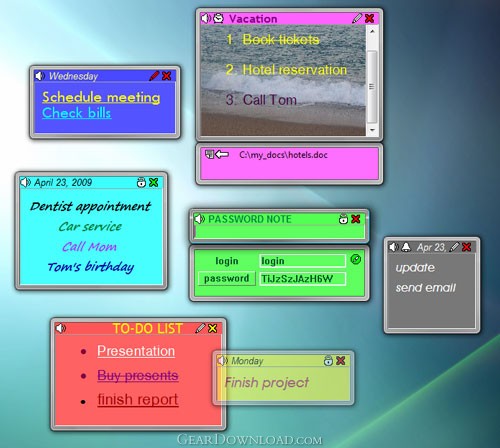Click the pencil icon on TO-DO LIST note
The image size is (500, 448).
click(x=200, y=328)
